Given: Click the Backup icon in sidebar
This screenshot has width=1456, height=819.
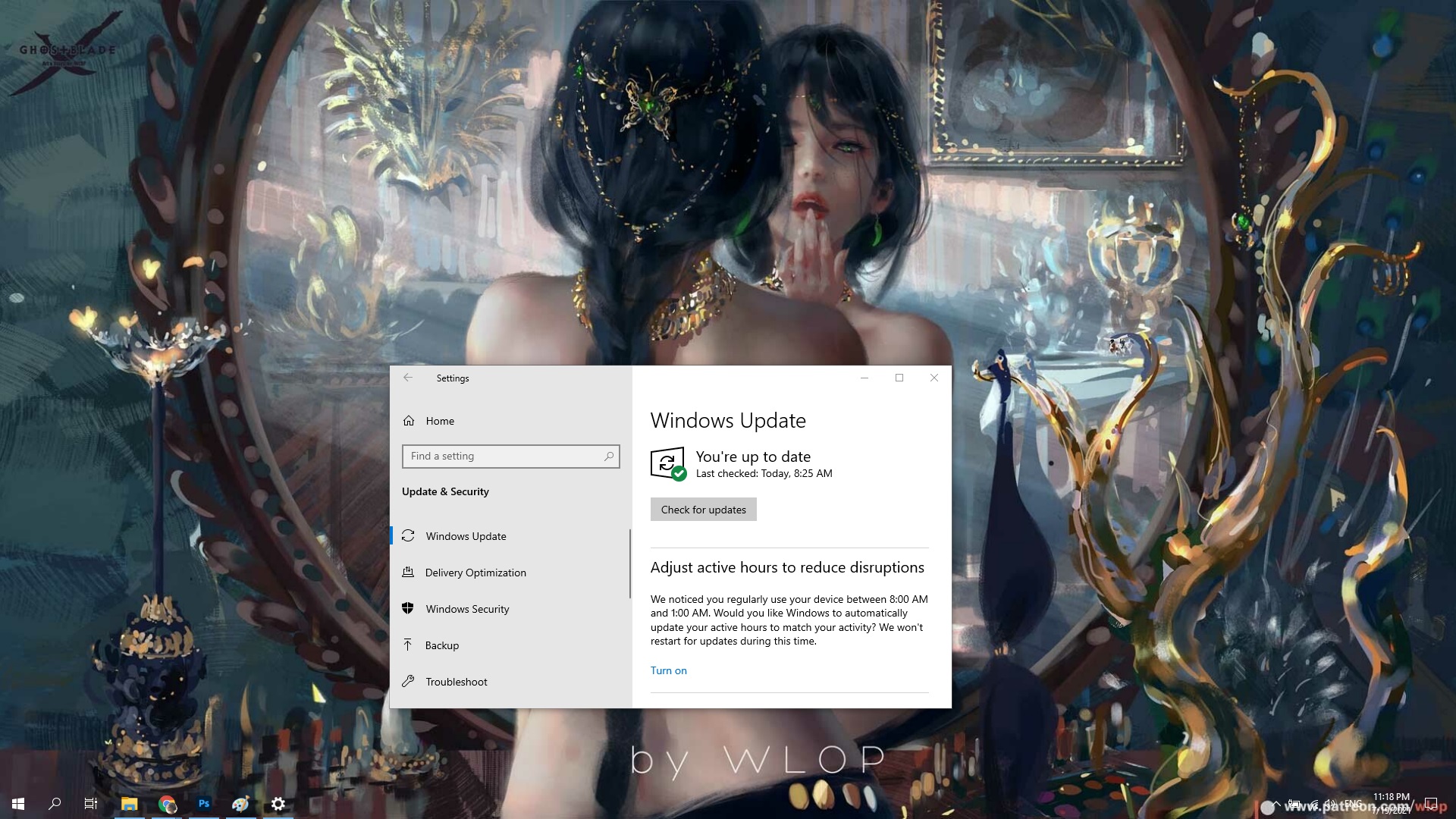Looking at the screenshot, I should tap(408, 645).
